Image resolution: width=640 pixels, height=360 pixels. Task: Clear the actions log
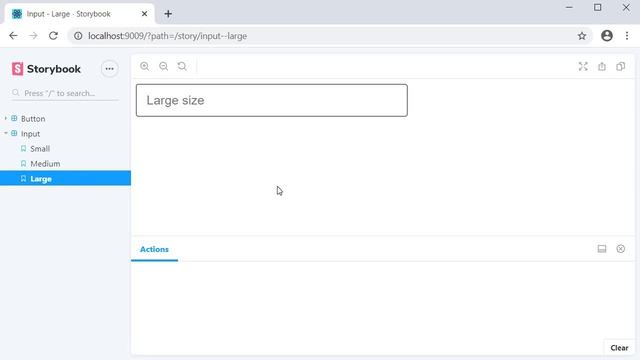point(619,348)
